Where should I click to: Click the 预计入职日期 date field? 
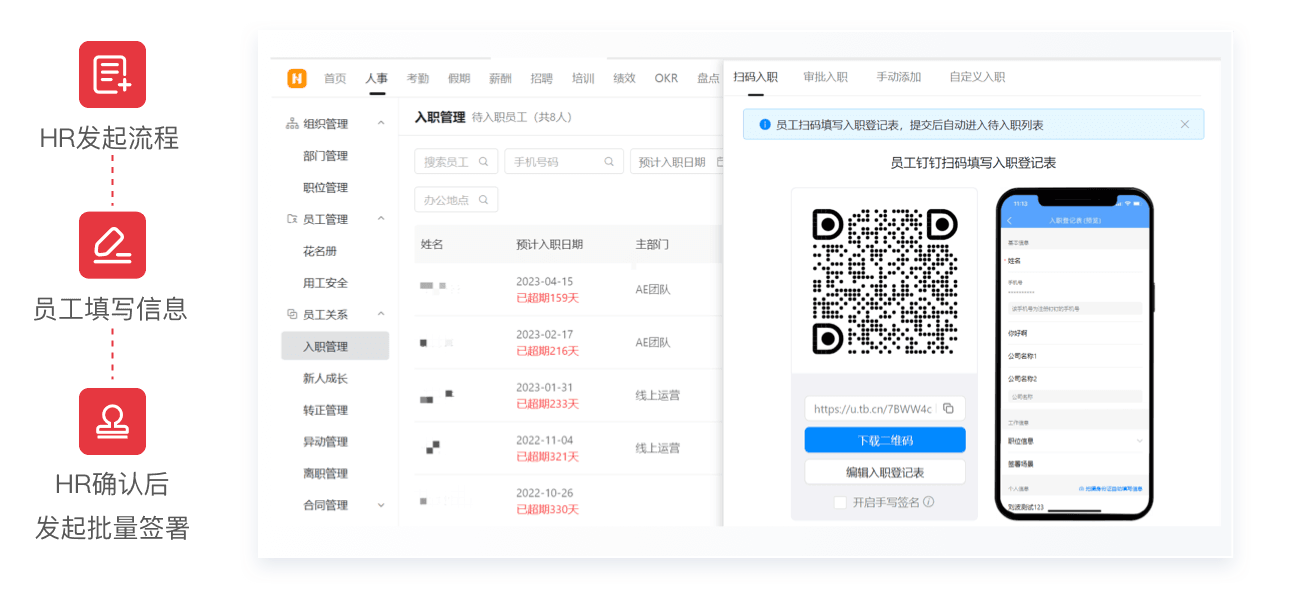[677, 161]
